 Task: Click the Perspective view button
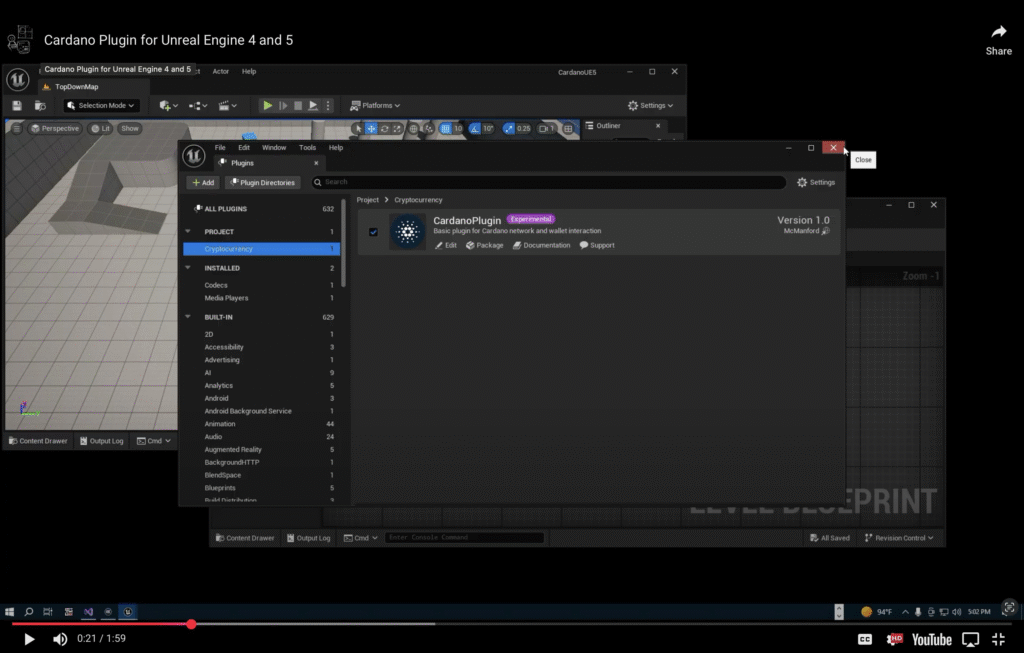pos(55,128)
